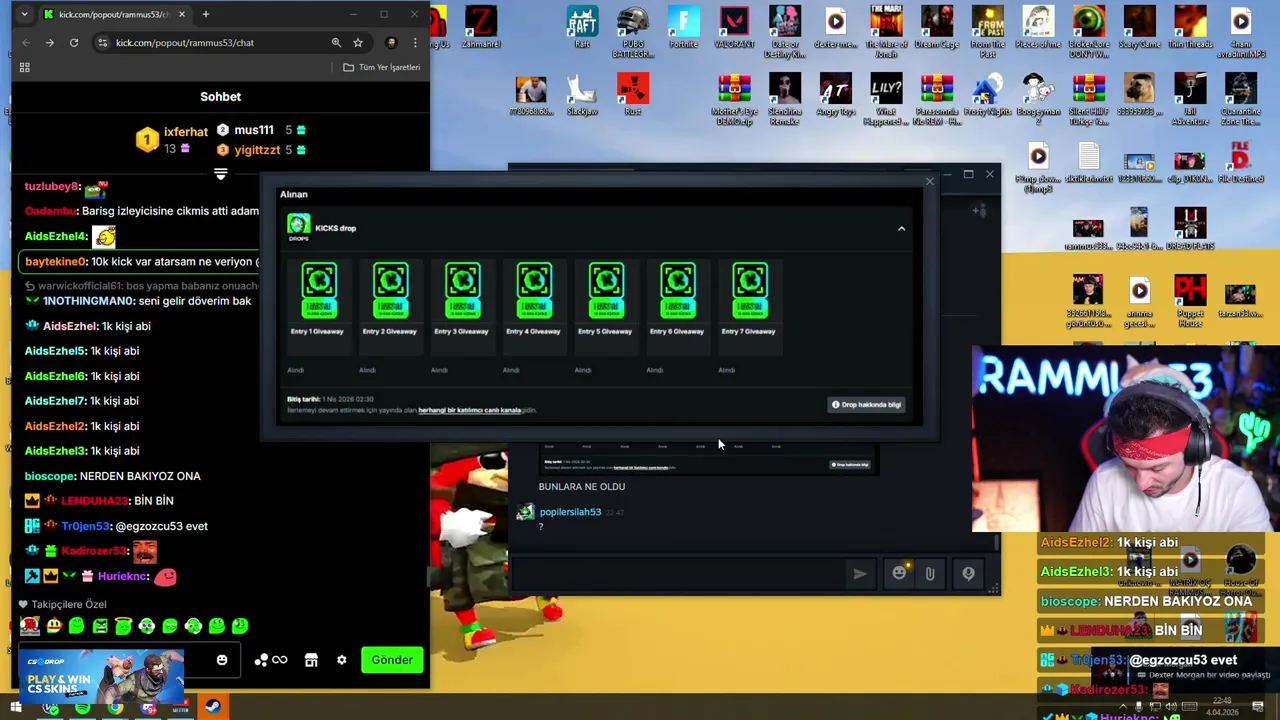Screen dimensions: 1280x720
Task: Follow the herhangi bir katılımcı canlı kanala link
Action: [469, 410]
